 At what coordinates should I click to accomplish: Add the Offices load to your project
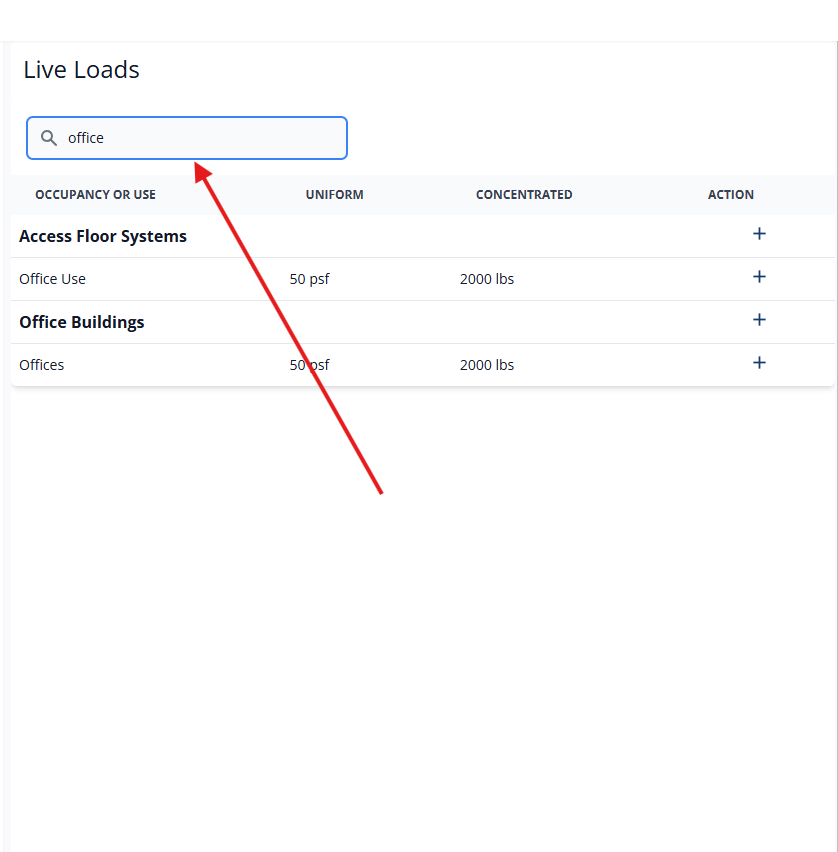759,363
